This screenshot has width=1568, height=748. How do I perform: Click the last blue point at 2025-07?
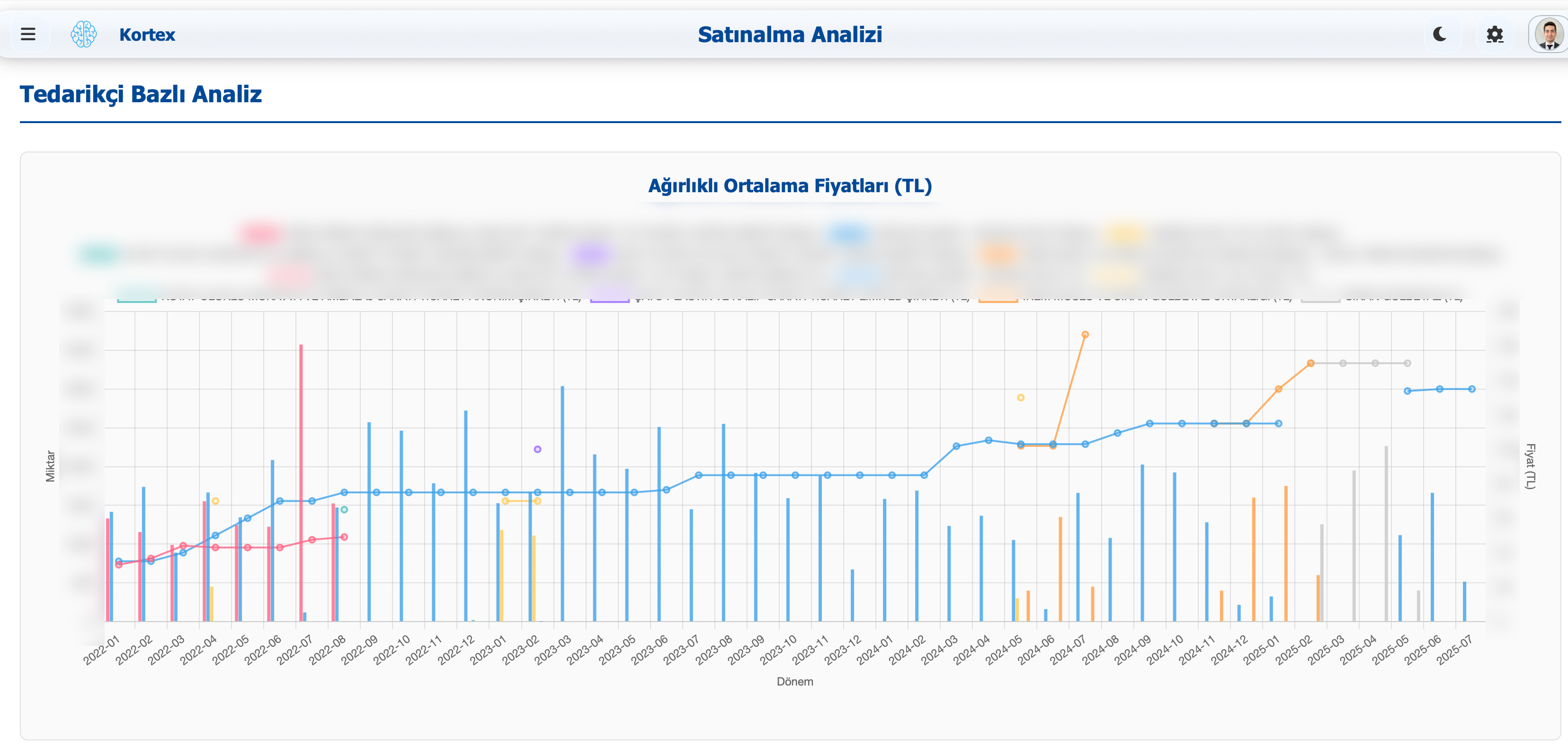(1471, 389)
